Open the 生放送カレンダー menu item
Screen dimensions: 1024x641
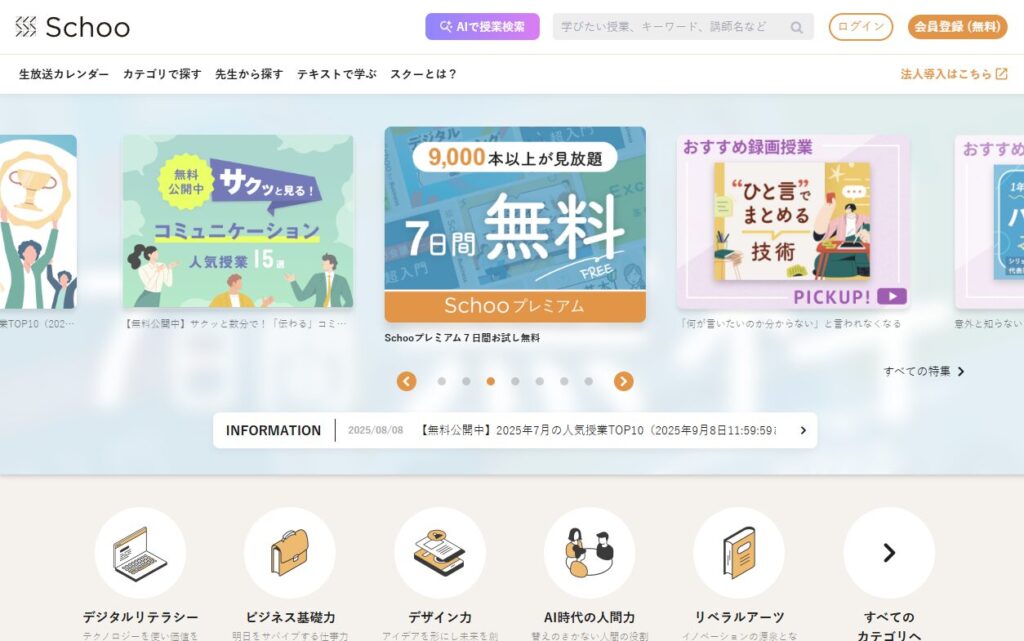coord(64,74)
